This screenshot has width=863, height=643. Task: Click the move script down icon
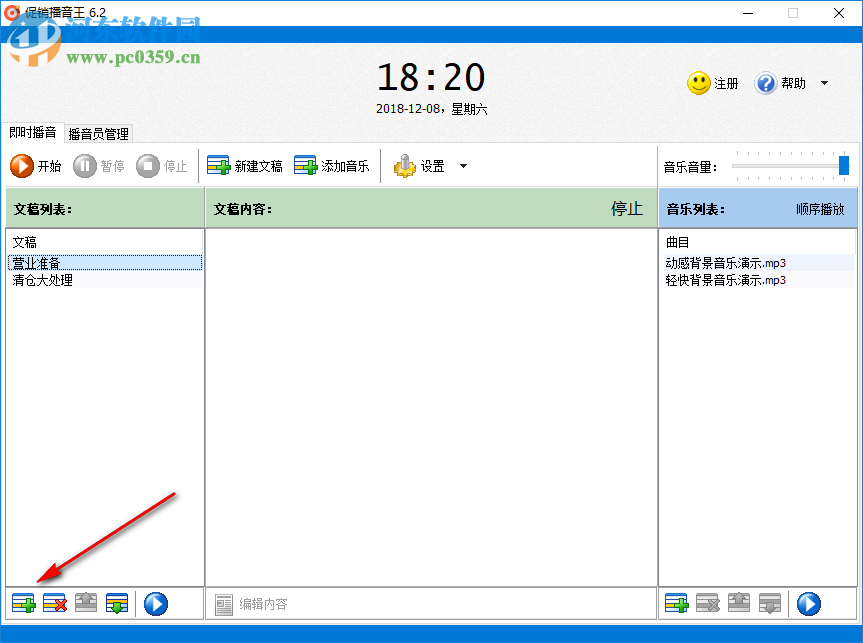click(116, 603)
